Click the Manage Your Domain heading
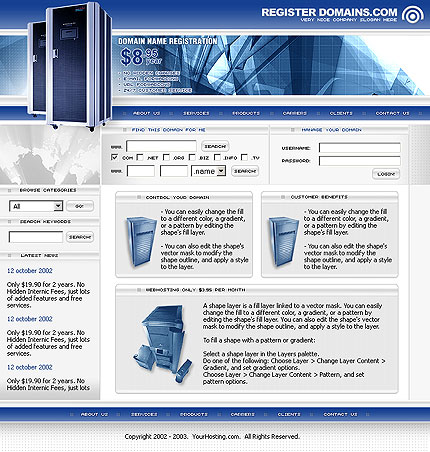 [x=331, y=130]
